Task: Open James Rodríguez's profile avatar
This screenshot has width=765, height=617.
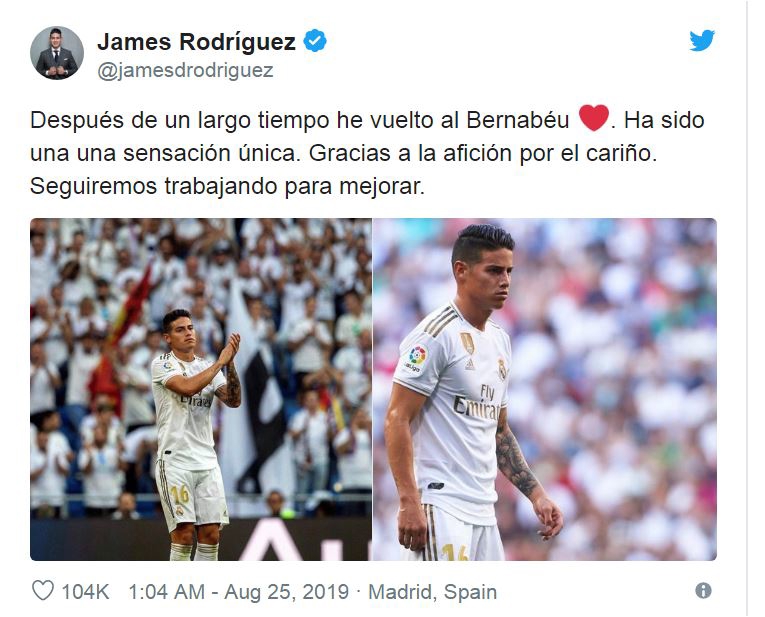Action: (57, 53)
